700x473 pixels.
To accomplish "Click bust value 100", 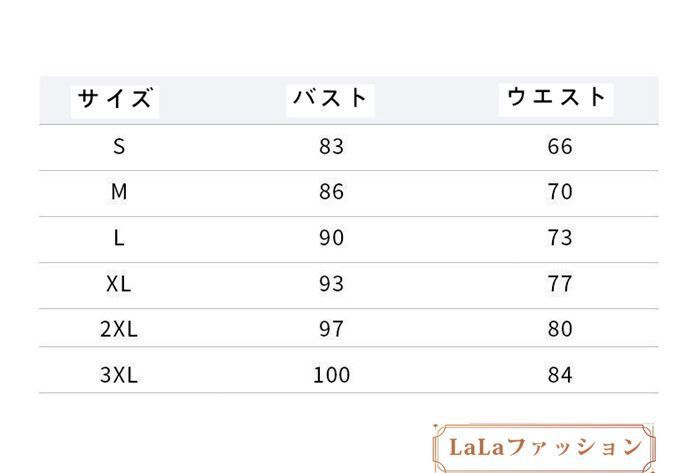I will [331, 375].
